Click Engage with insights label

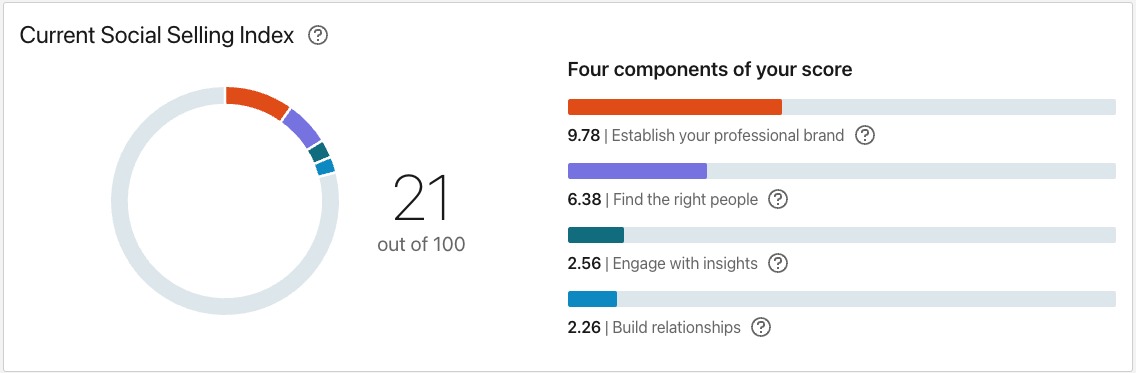click(x=685, y=263)
